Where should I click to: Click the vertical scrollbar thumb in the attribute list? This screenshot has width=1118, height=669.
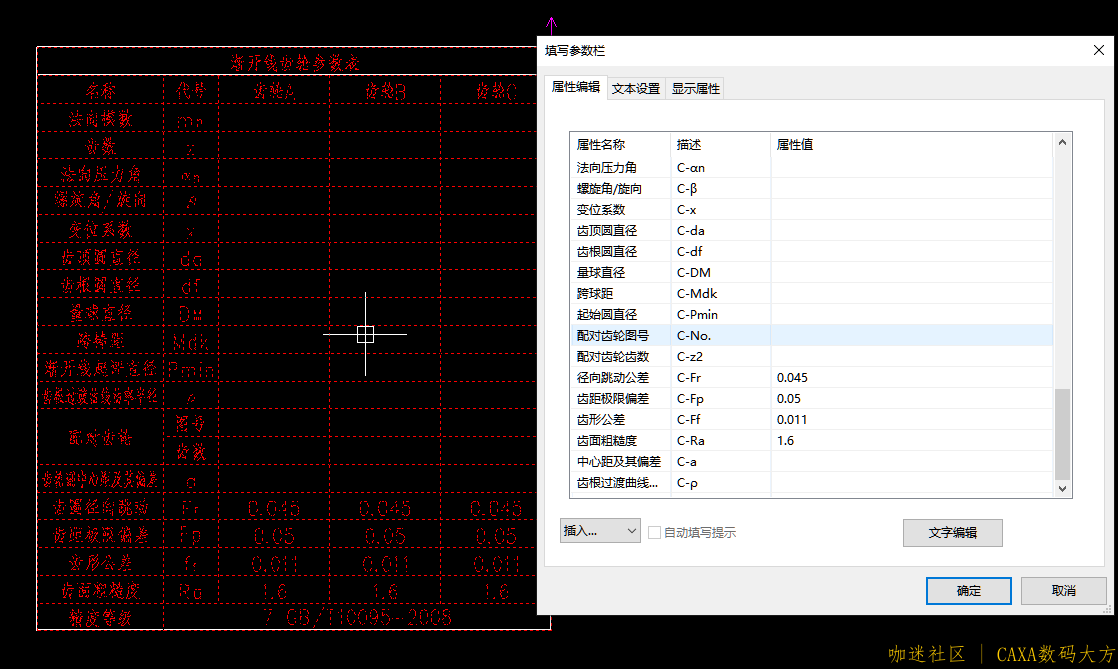pos(1063,434)
